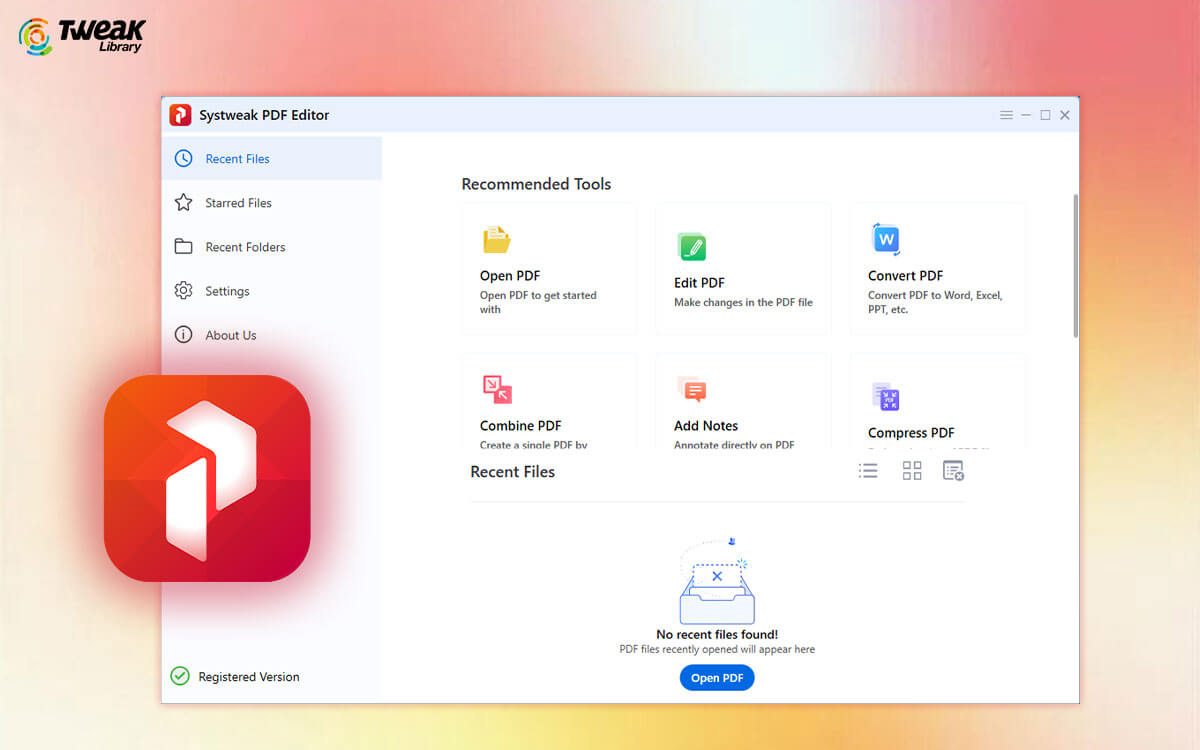Clear the recent files list icon
The image size is (1200, 750).
coord(952,470)
